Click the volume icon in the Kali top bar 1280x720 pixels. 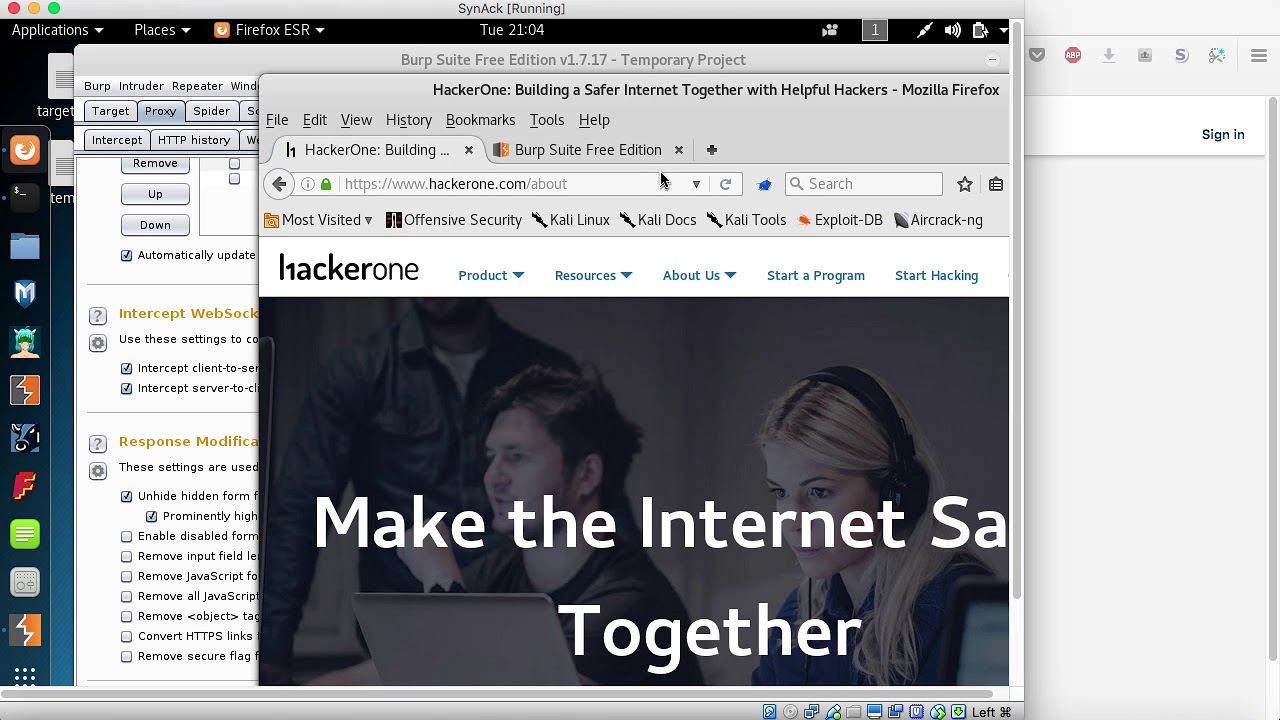click(x=953, y=30)
